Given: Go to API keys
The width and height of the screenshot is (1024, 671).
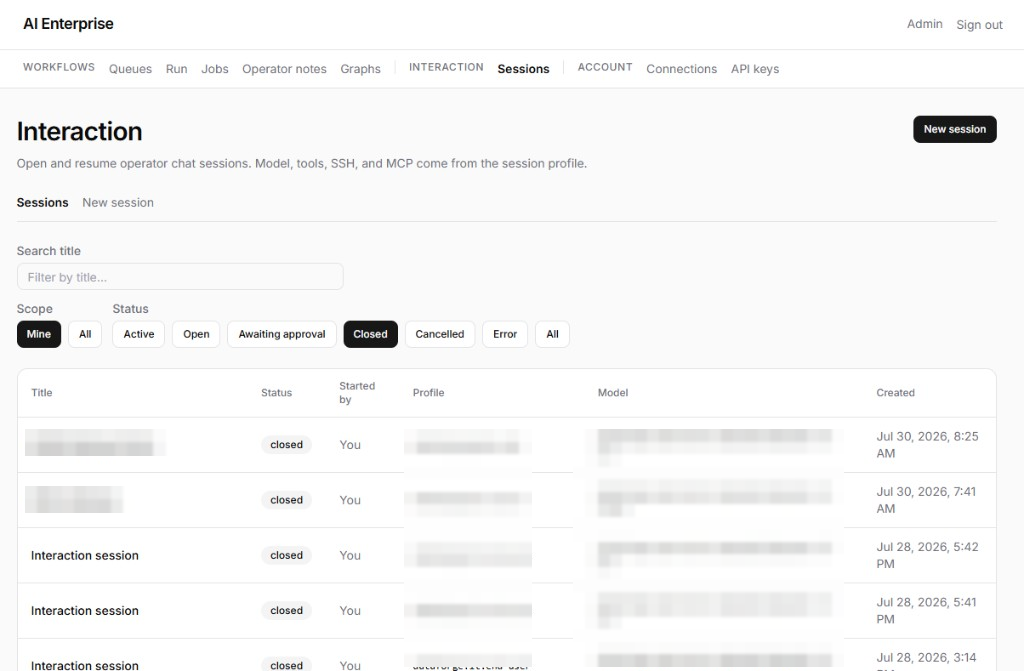Looking at the screenshot, I should (x=755, y=69).
